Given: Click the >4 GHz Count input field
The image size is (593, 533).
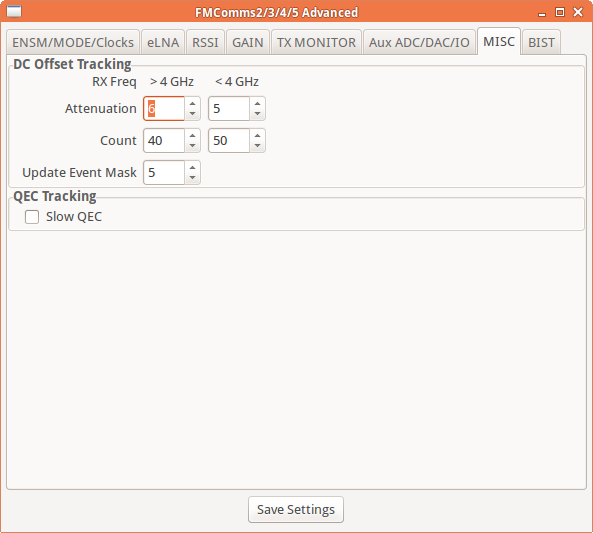Looking at the screenshot, I should [164, 141].
